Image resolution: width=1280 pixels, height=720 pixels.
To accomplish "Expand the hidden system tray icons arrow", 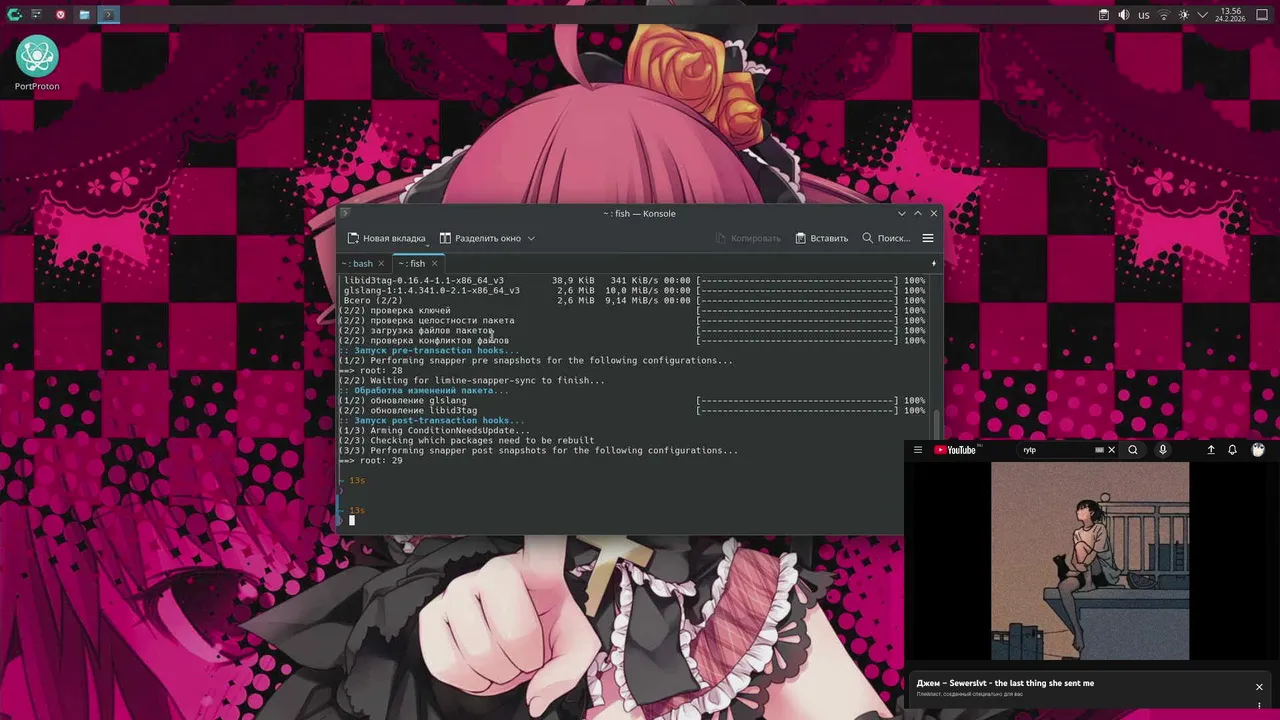I will pyautogui.click(x=1203, y=15).
